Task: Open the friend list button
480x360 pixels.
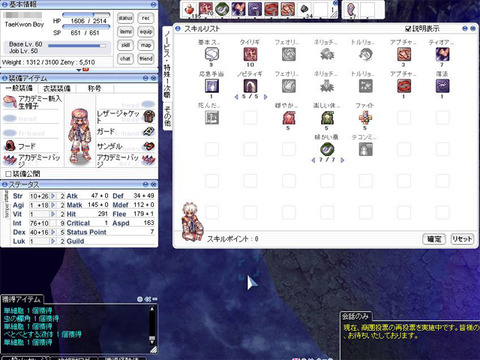Action: (146, 59)
